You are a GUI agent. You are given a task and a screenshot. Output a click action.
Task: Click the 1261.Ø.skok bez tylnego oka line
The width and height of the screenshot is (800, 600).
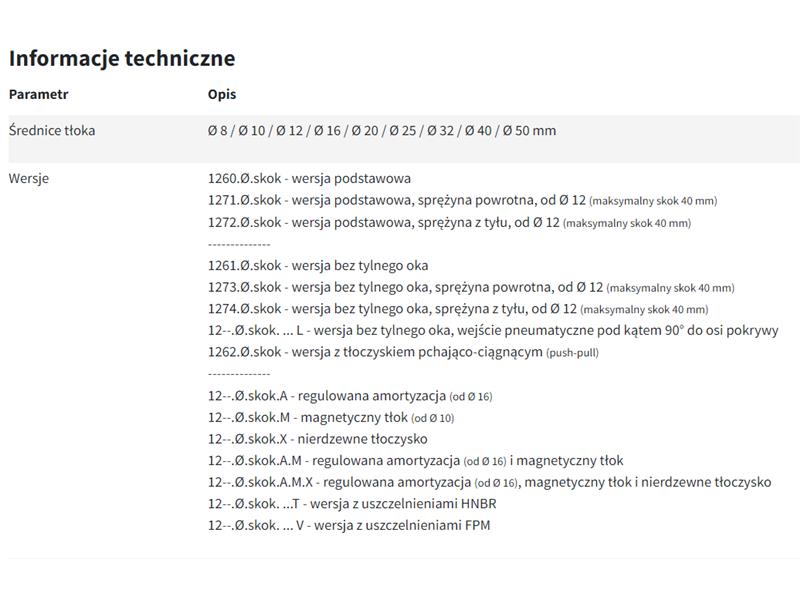pos(318,265)
